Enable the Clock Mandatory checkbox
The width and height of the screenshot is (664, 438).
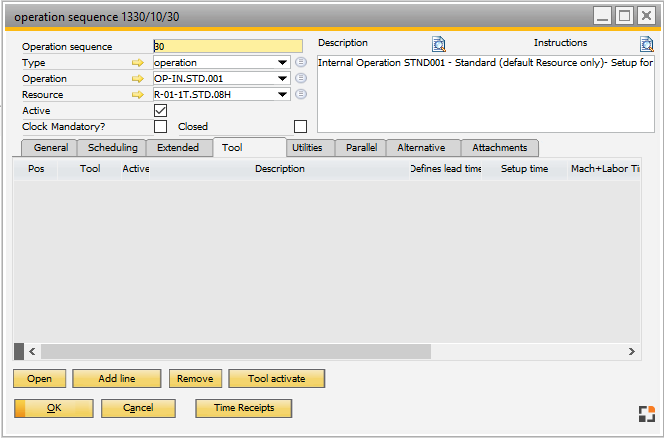click(x=160, y=127)
